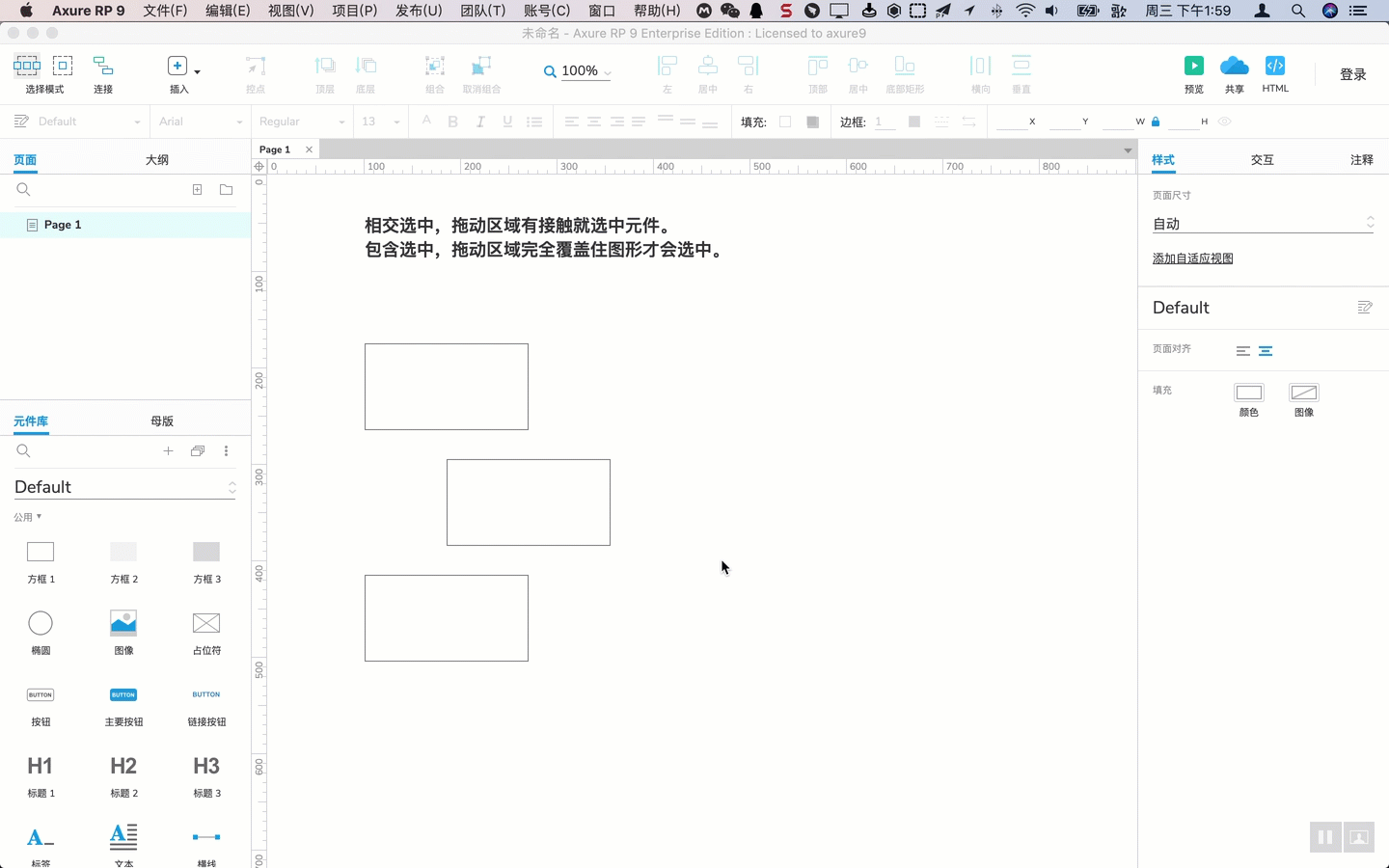Click the HTML publish icon
1389x868 pixels.
pyautogui.click(x=1275, y=66)
